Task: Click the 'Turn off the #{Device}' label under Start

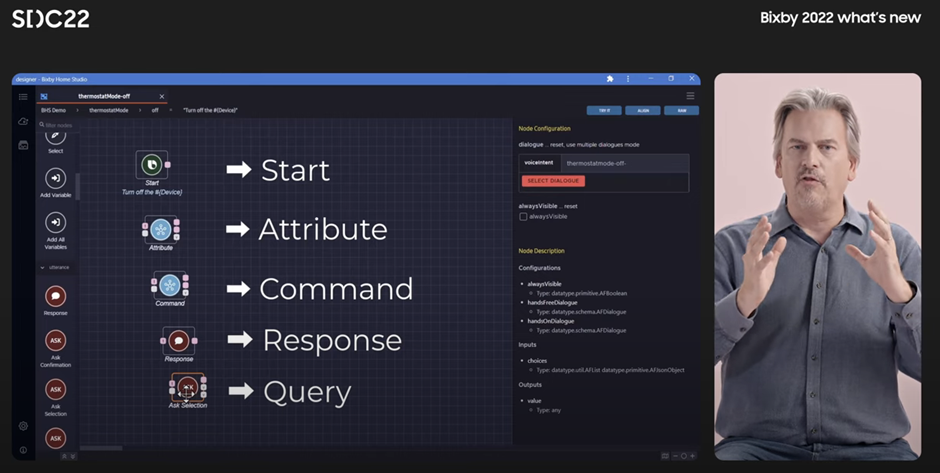Action: coord(152,192)
